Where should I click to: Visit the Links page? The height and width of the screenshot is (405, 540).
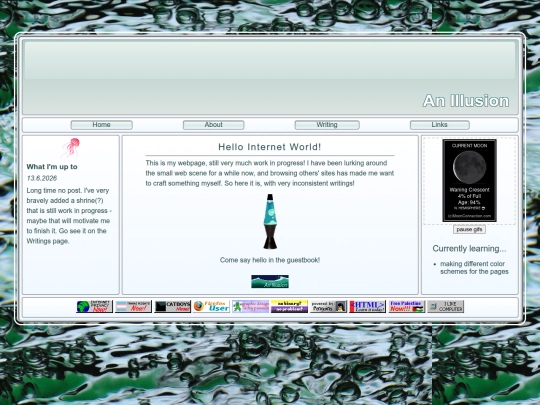439,125
